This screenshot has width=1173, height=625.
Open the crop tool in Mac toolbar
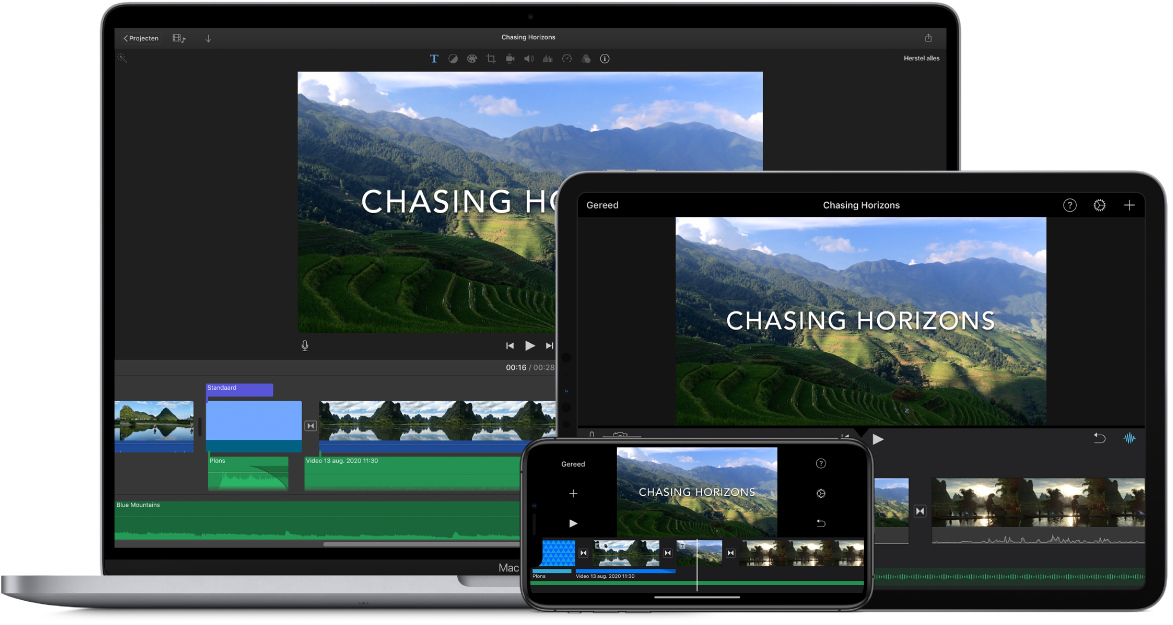pos(491,59)
